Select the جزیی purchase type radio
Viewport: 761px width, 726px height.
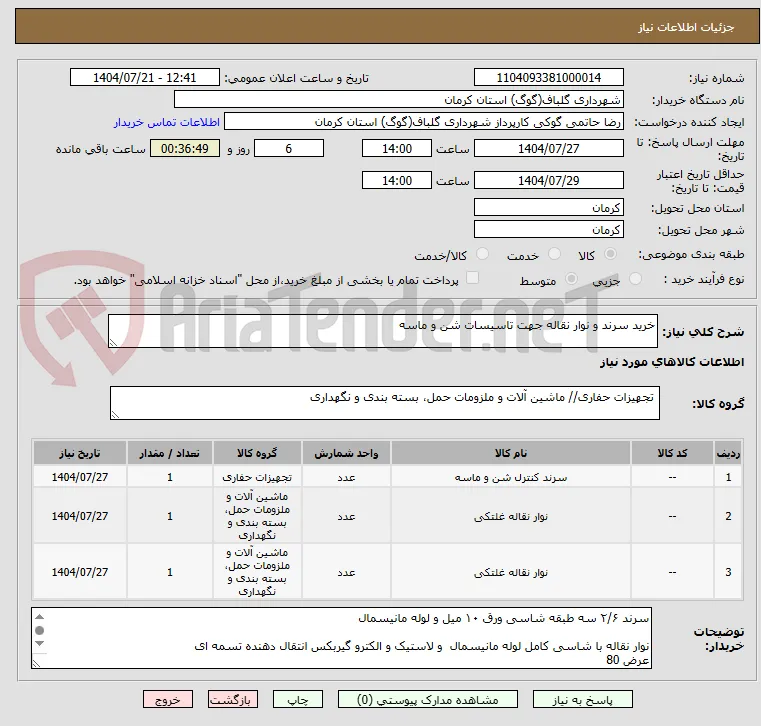635,279
